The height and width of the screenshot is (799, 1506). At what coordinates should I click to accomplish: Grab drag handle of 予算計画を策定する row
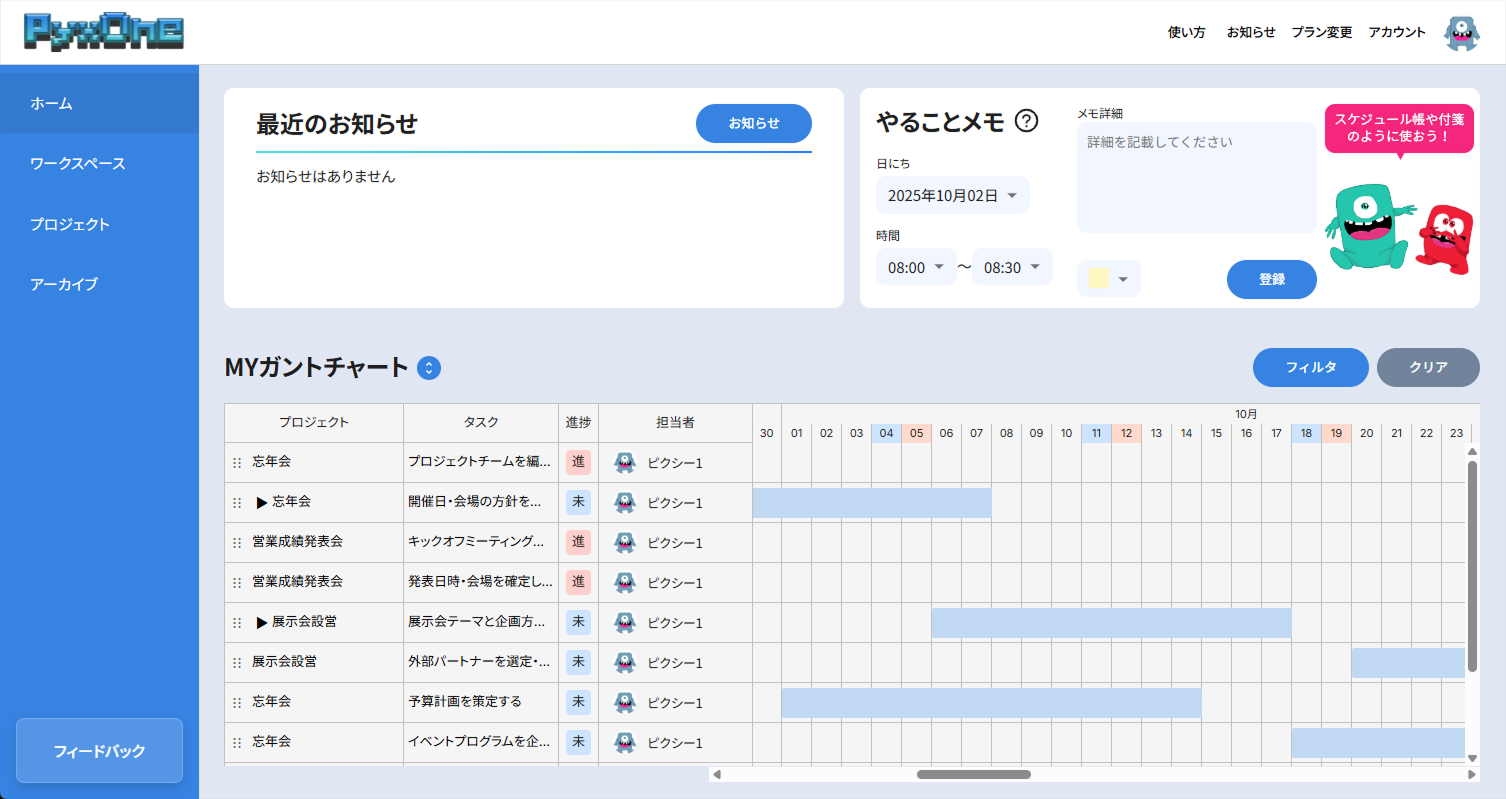(237, 702)
